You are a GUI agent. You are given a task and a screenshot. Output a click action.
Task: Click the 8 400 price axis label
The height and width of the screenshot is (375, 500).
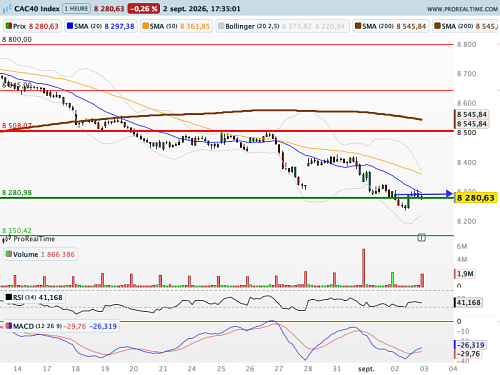(x=466, y=162)
